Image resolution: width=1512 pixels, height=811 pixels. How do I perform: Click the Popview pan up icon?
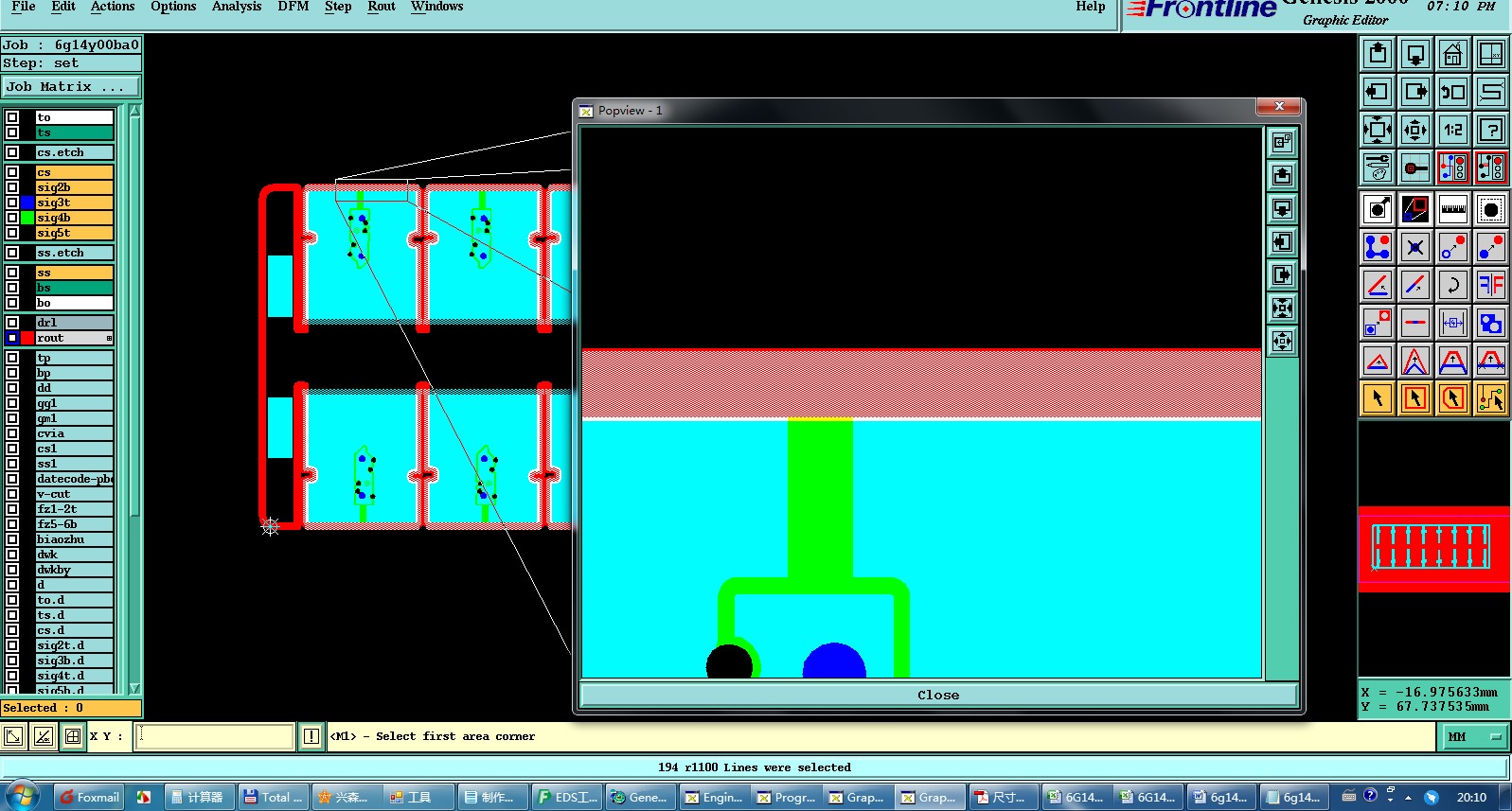click(x=1282, y=175)
